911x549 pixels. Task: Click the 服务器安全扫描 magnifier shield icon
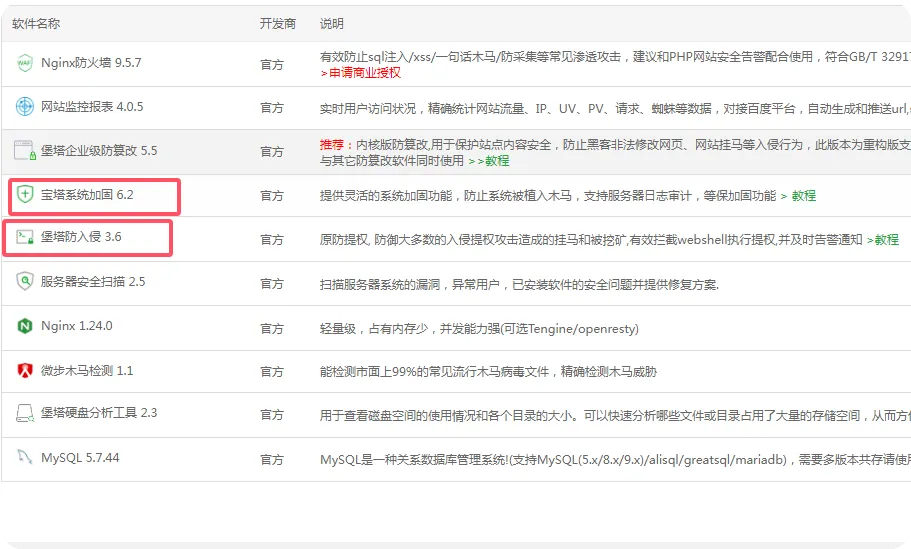click(x=24, y=281)
